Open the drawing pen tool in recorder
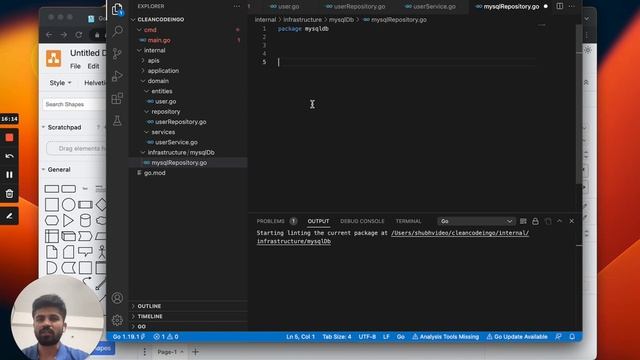The width and height of the screenshot is (640, 360). click(9, 216)
